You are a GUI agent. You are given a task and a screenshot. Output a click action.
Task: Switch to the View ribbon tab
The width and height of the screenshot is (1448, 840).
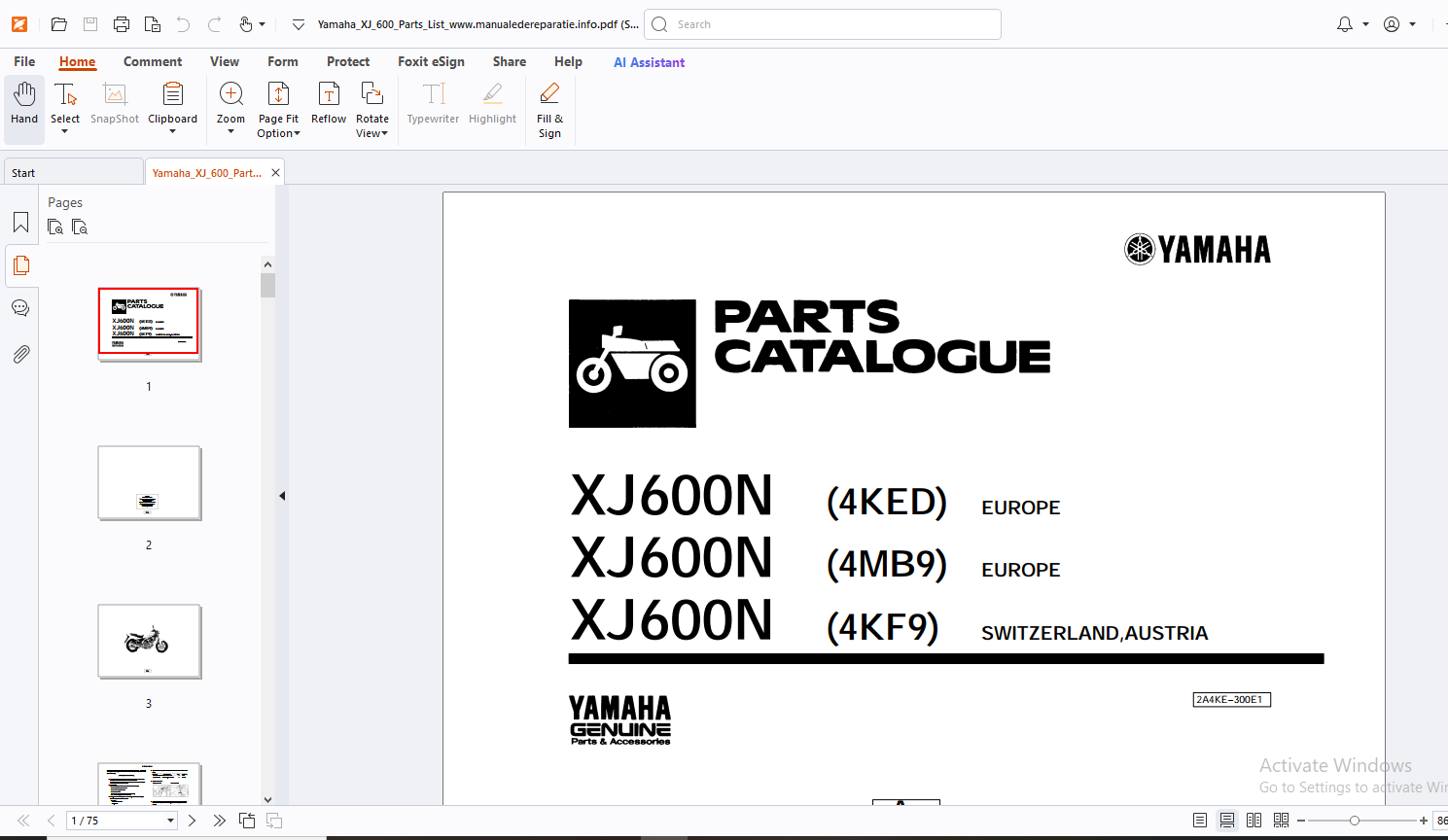pos(225,61)
